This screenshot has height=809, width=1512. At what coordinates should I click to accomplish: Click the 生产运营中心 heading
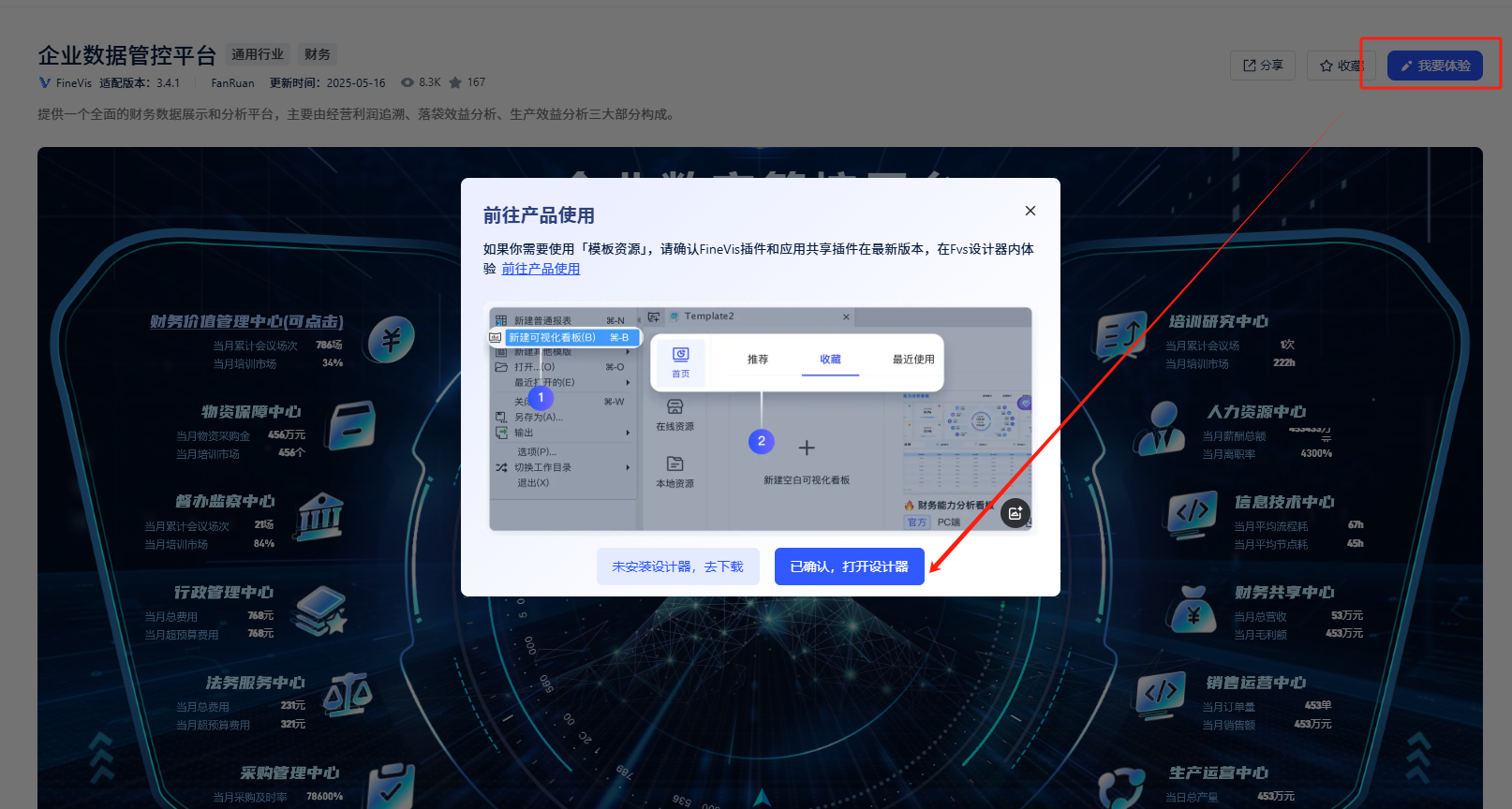click(1219, 773)
